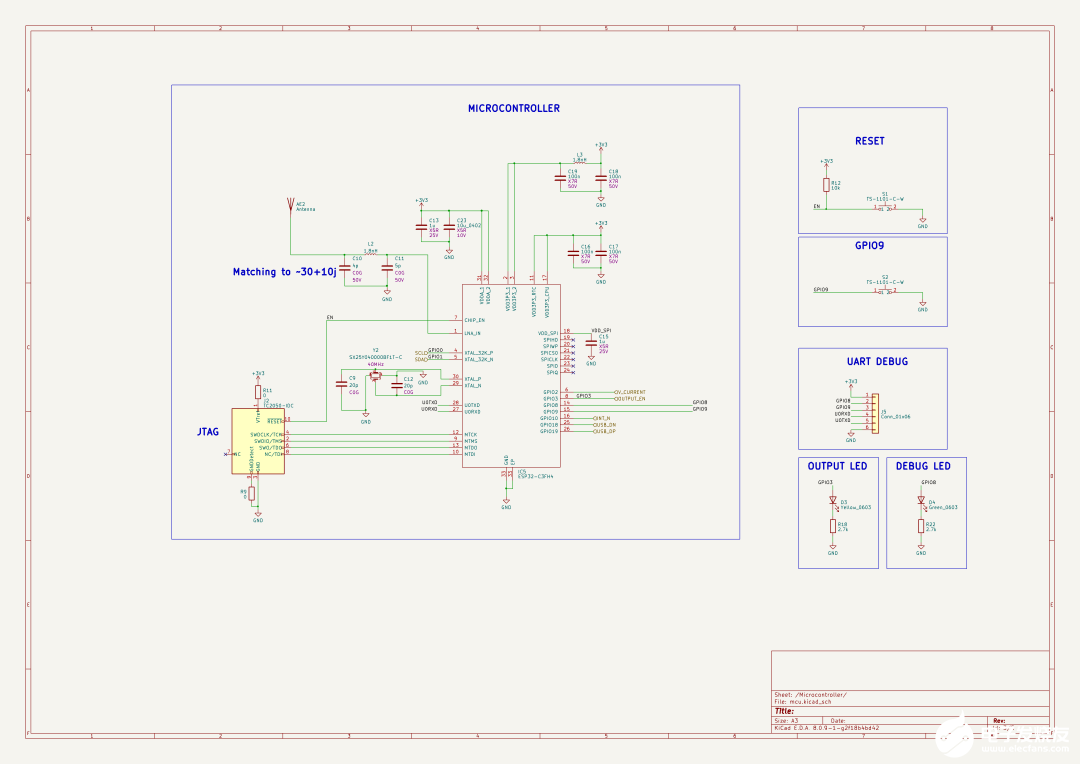Click the GPIO9 section heading
This screenshot has height=764, width=1080.
coord(869,245)
